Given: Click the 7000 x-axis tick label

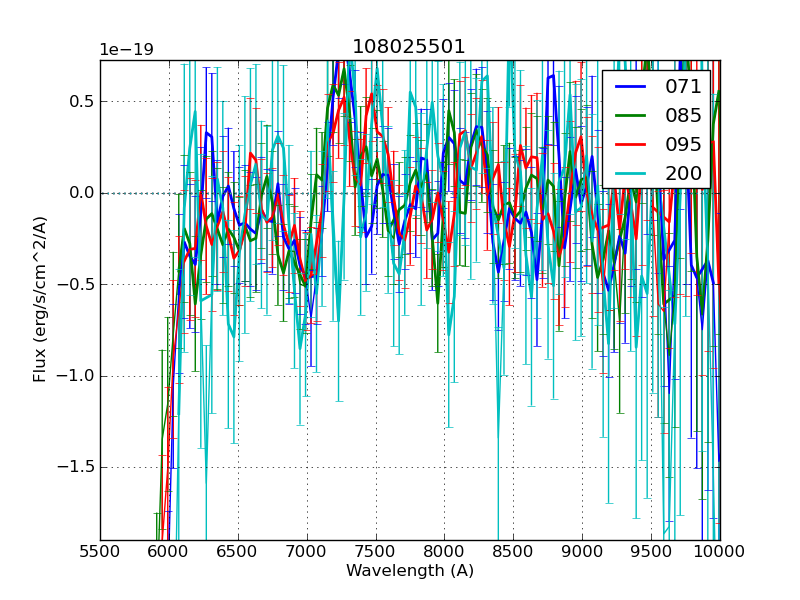Looking at the screenshot, I should click(307, 551).
